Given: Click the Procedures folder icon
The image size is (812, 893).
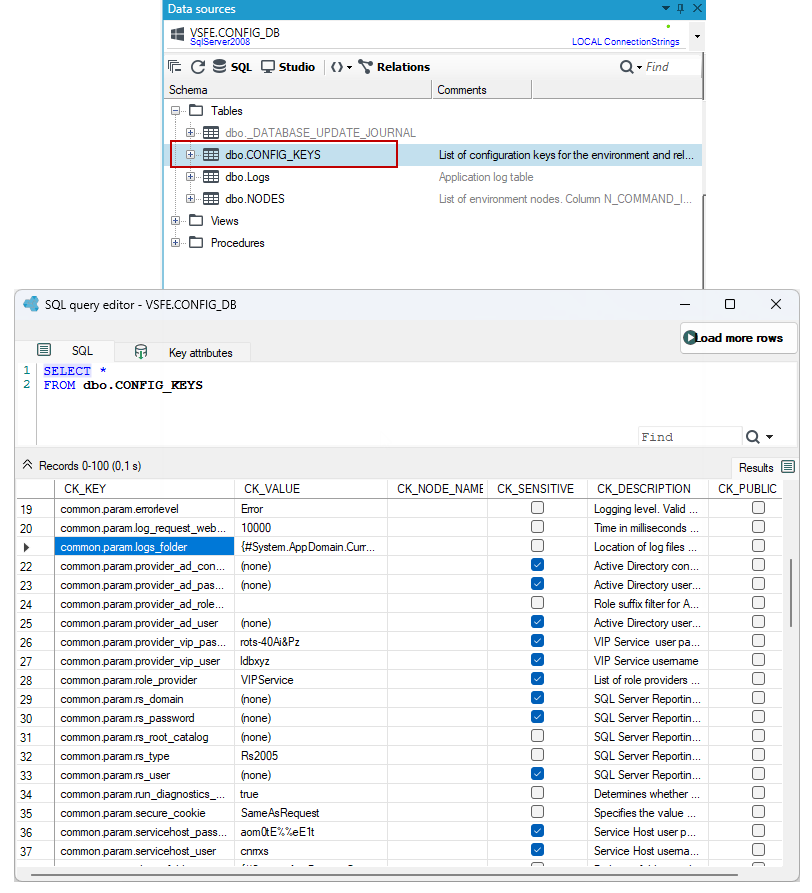Looking at the screenshot, I should coord(196,243).
